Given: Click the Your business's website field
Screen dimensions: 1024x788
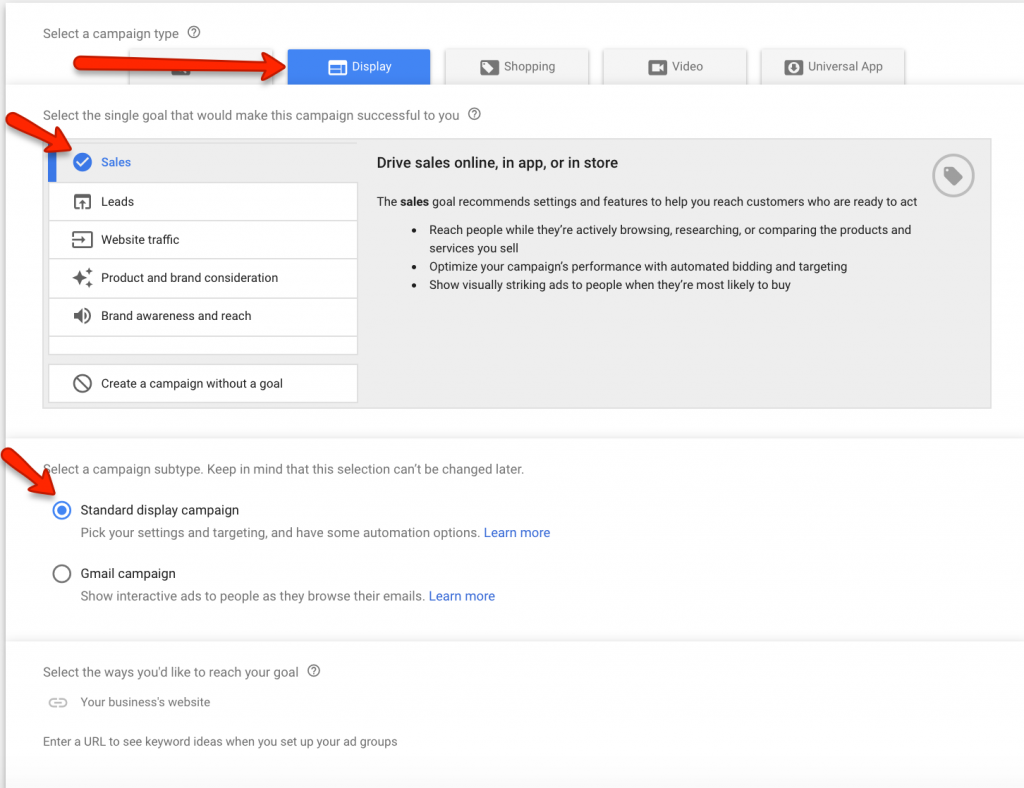Looking at the screenshot, I should (x=145, y=702).
